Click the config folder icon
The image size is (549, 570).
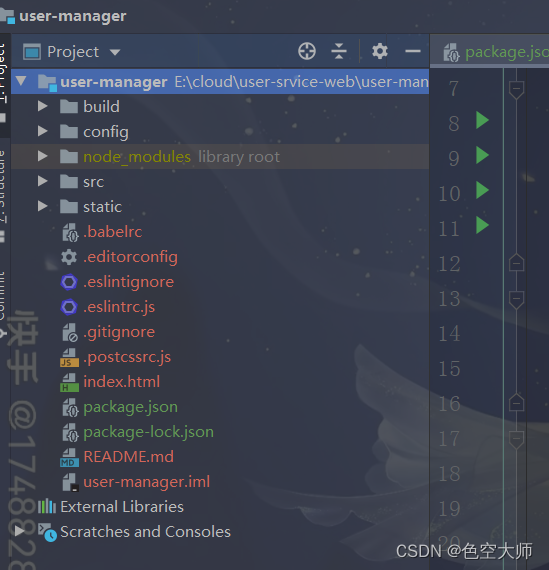pyautogui.click(x=69, y=132)
